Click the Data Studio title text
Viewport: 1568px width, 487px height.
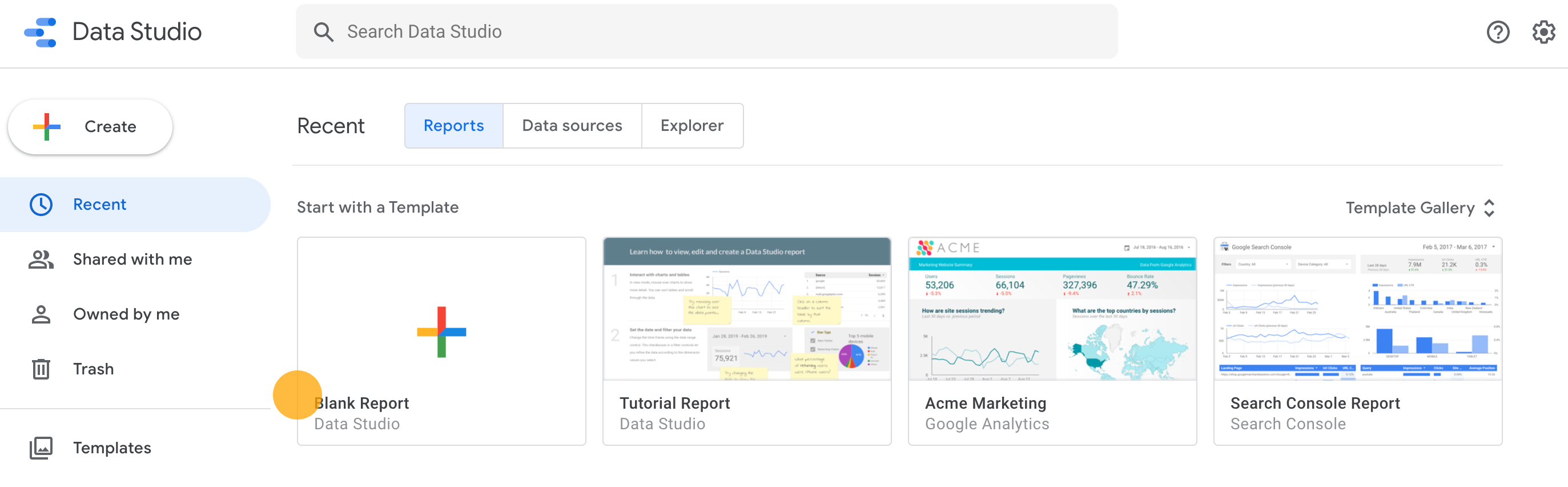click(137, 31)
